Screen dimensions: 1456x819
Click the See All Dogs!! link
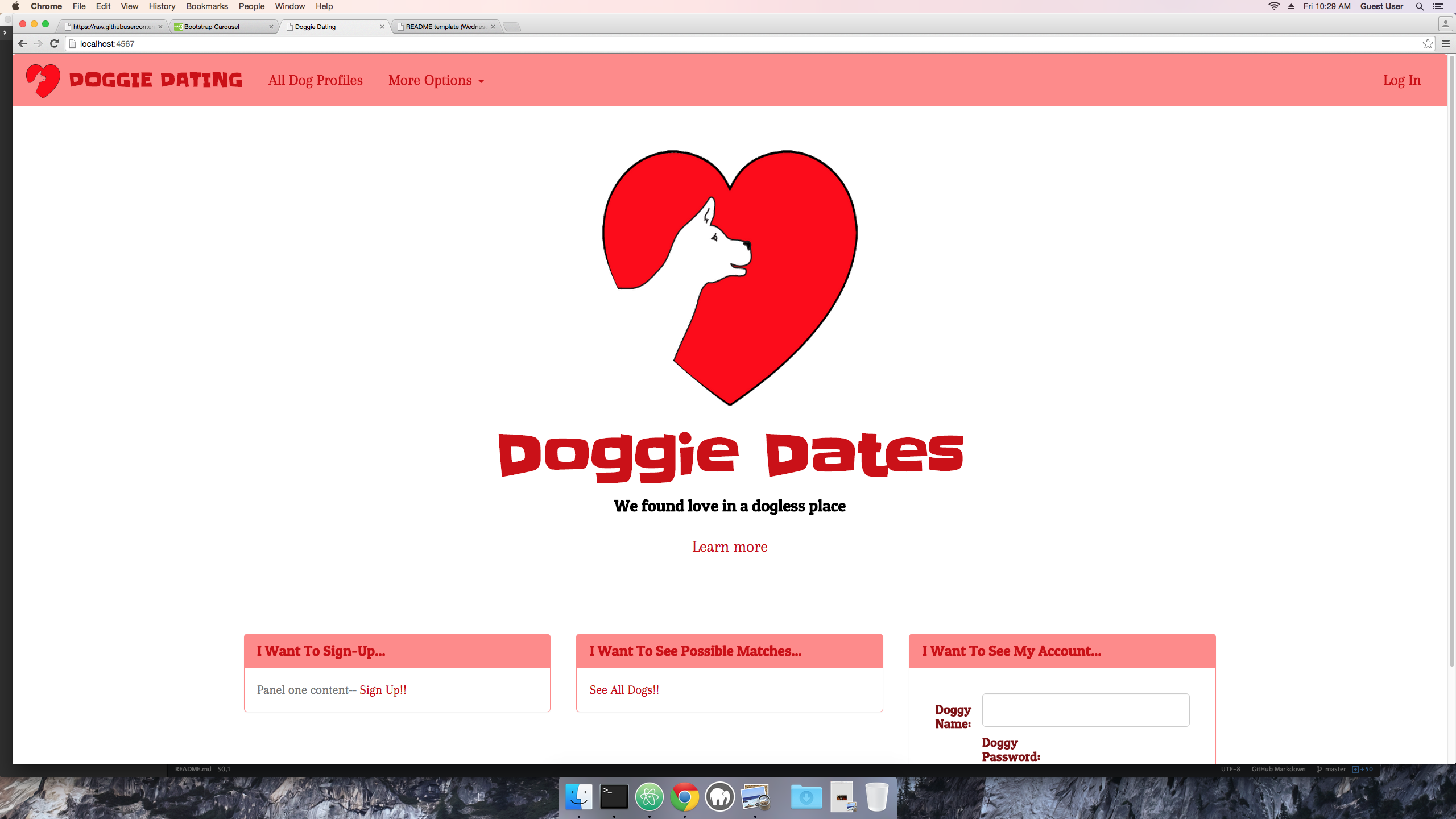click(624, 690)
